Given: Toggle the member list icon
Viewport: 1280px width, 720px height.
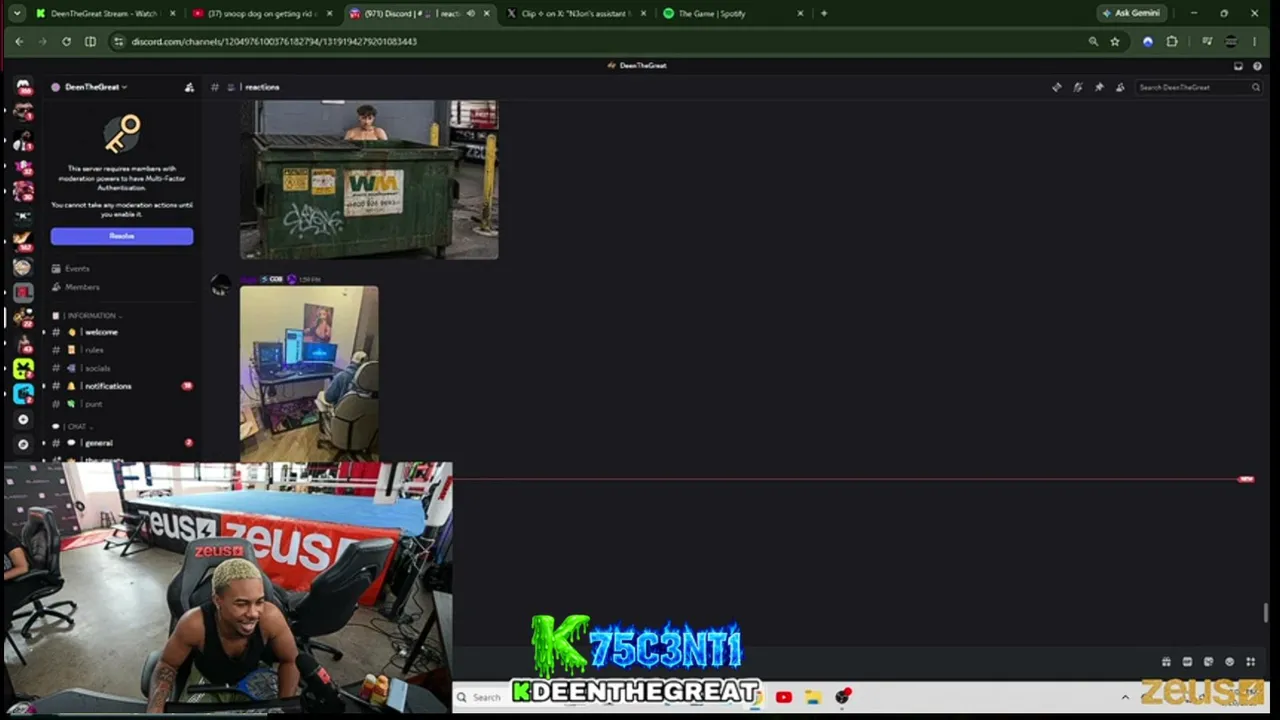Looking at the screenshot, I should pyautogui.click(x=1119, y=87).
